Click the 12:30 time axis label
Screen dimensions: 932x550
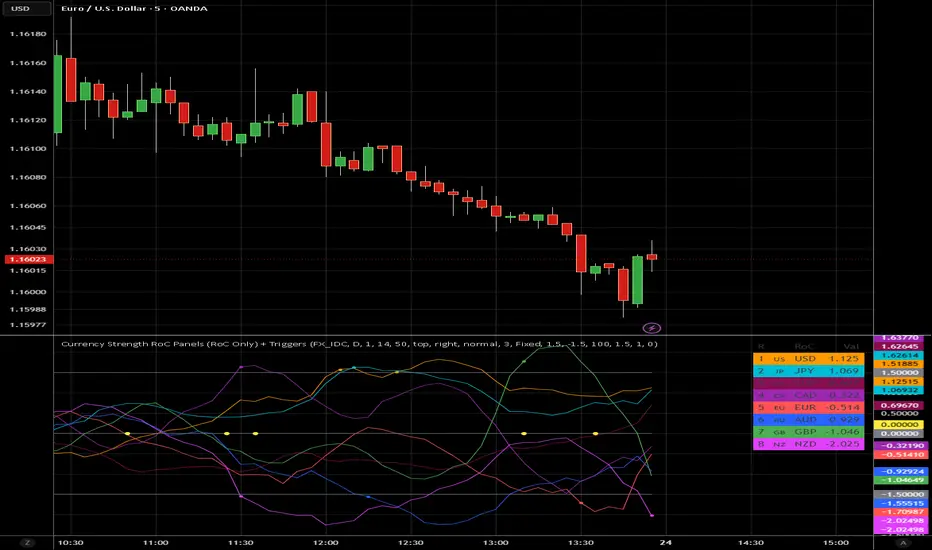click(x=411, y=542)
